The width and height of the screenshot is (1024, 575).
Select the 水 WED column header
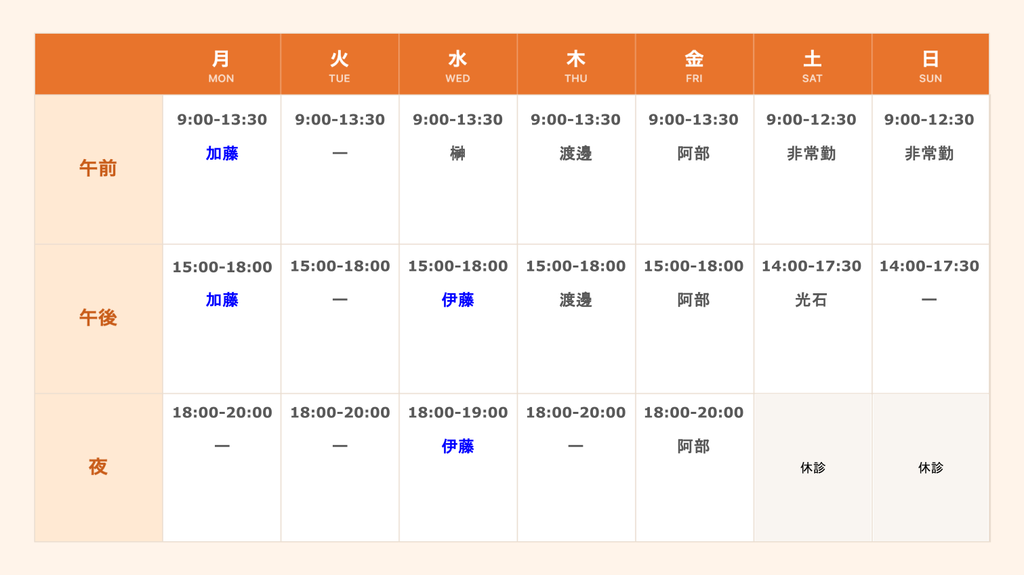[x=458, y=65]
